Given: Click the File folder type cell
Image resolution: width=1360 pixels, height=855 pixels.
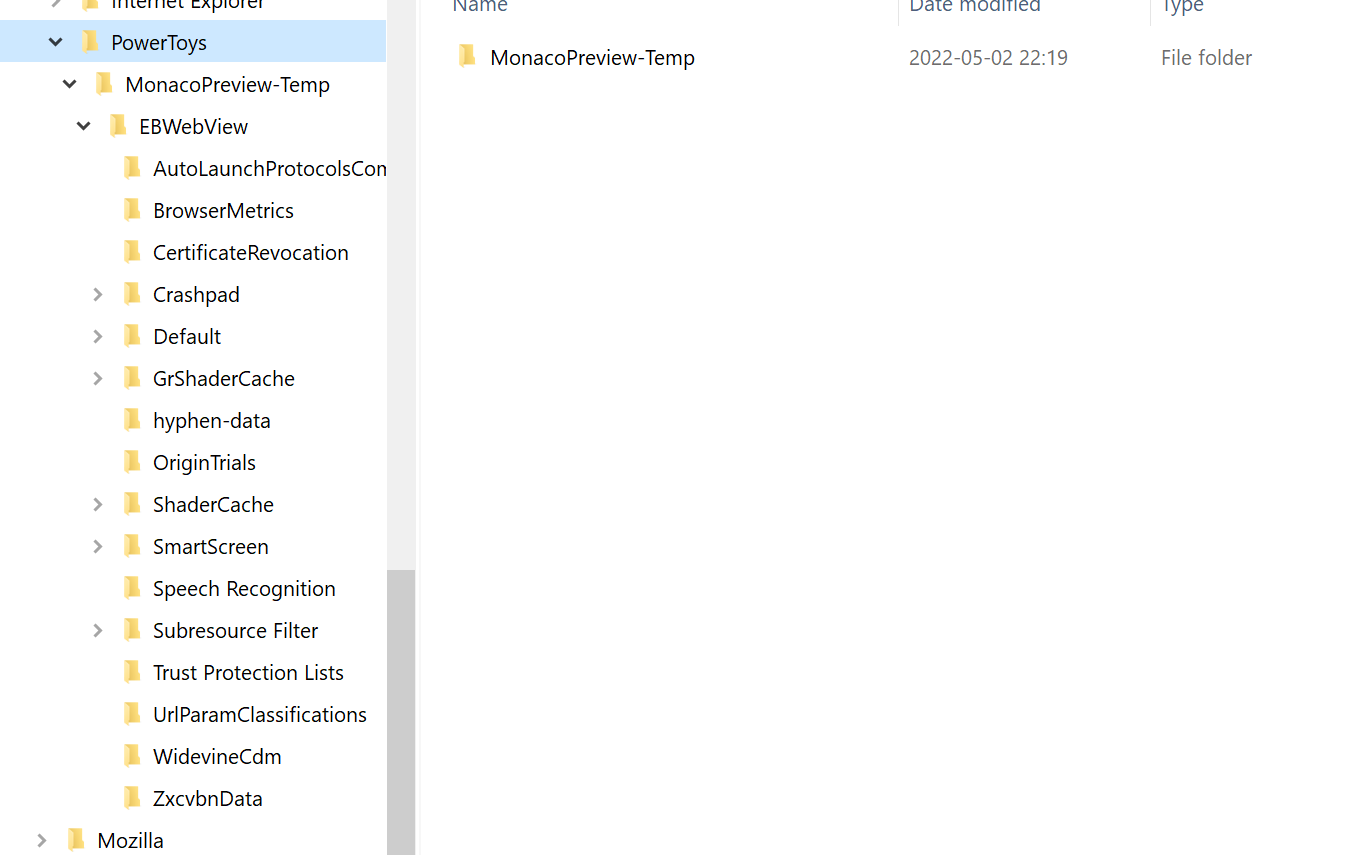Looking at the screenshot, I should click(1206, 58).
